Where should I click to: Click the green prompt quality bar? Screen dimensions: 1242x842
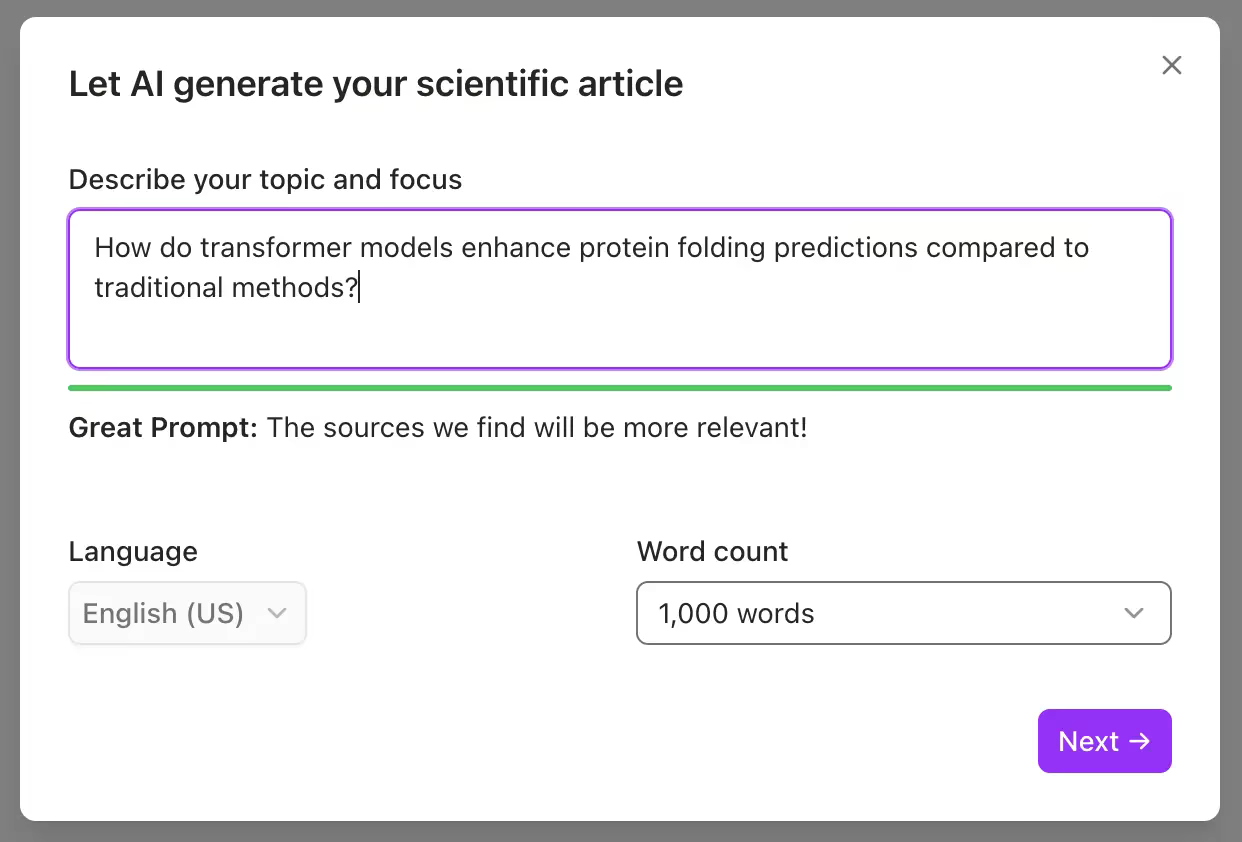tap(620, 386)
